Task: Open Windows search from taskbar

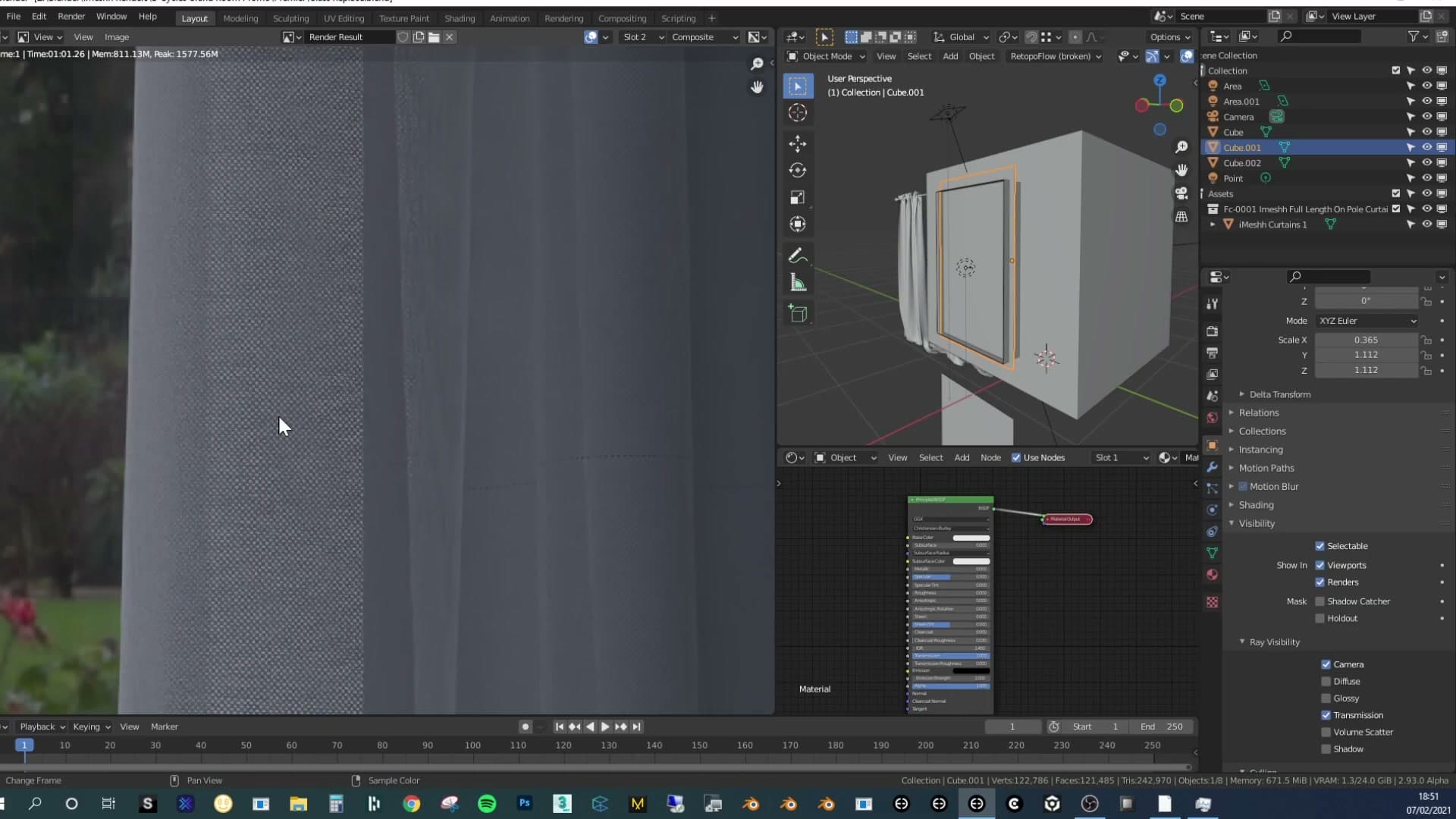Action: (35, 804)
